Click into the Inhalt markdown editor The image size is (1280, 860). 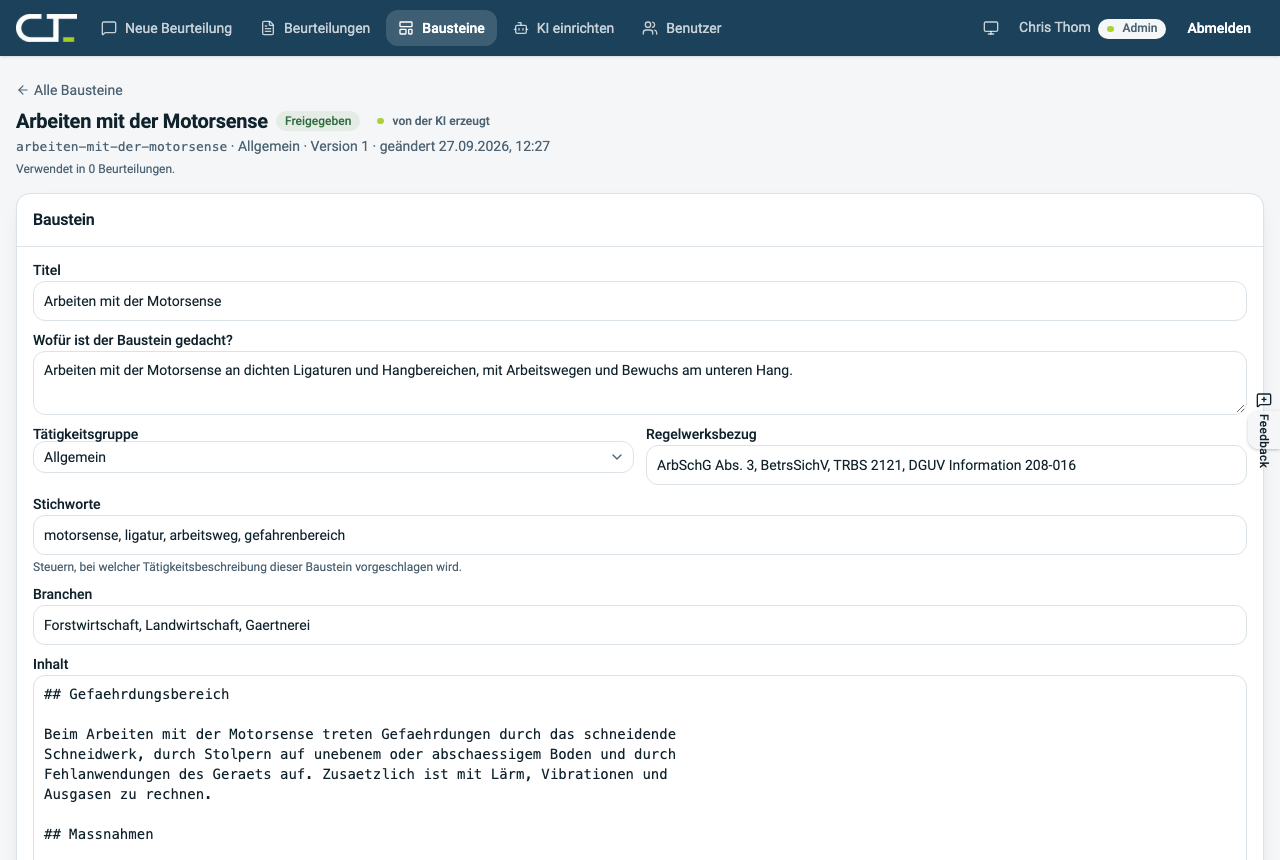640,767
